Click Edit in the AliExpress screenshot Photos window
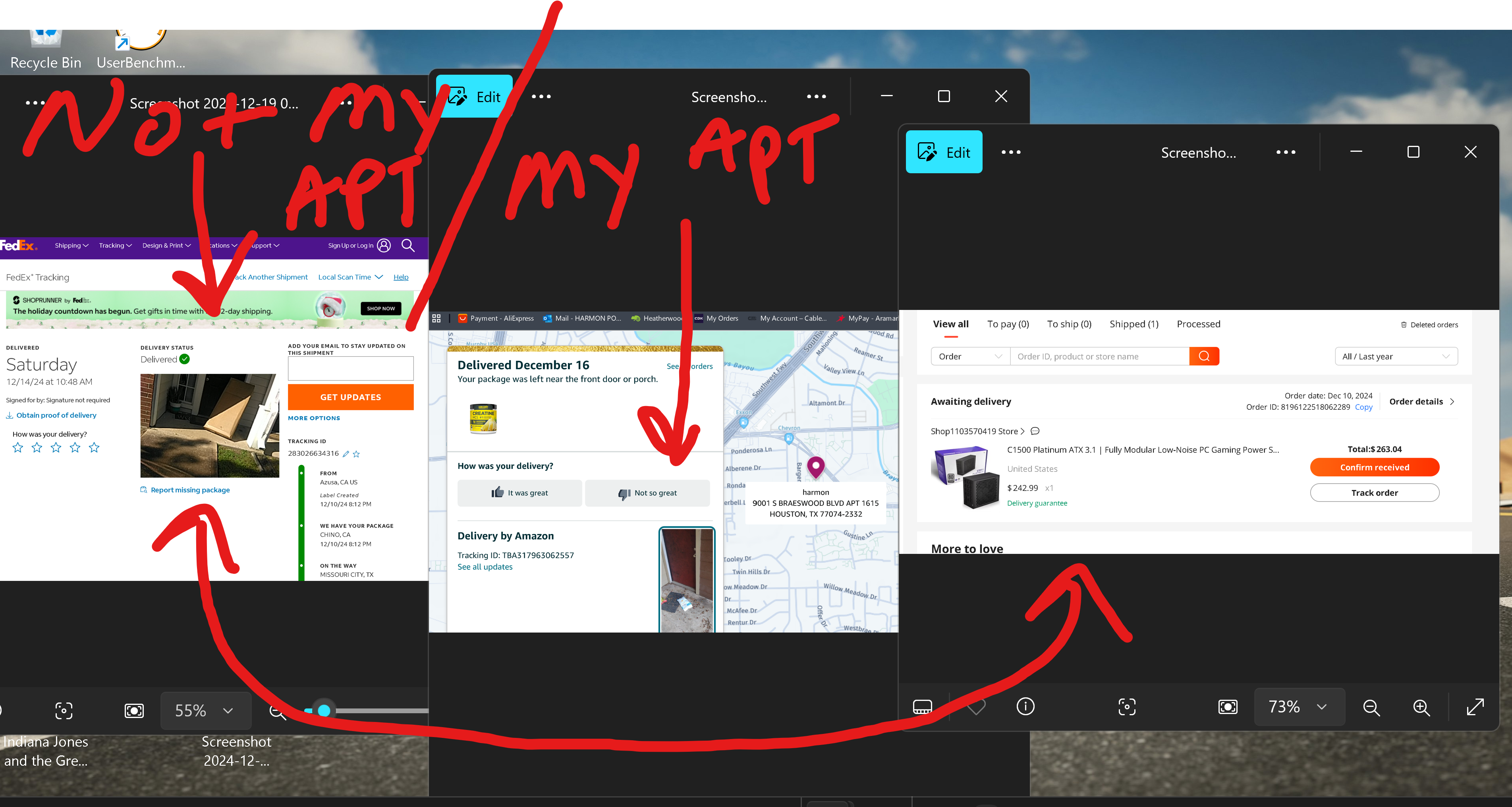 (944, 152)
